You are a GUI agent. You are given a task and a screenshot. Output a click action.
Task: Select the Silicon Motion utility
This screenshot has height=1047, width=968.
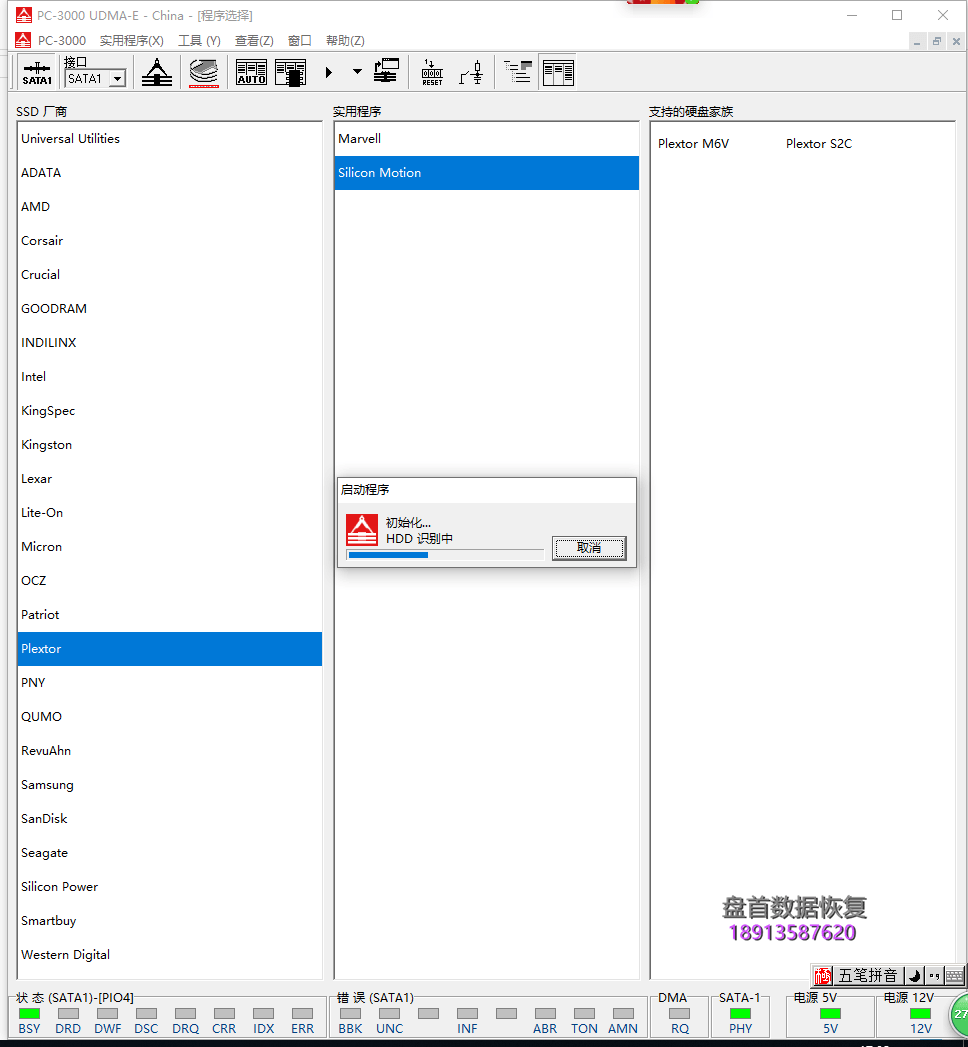487,173
